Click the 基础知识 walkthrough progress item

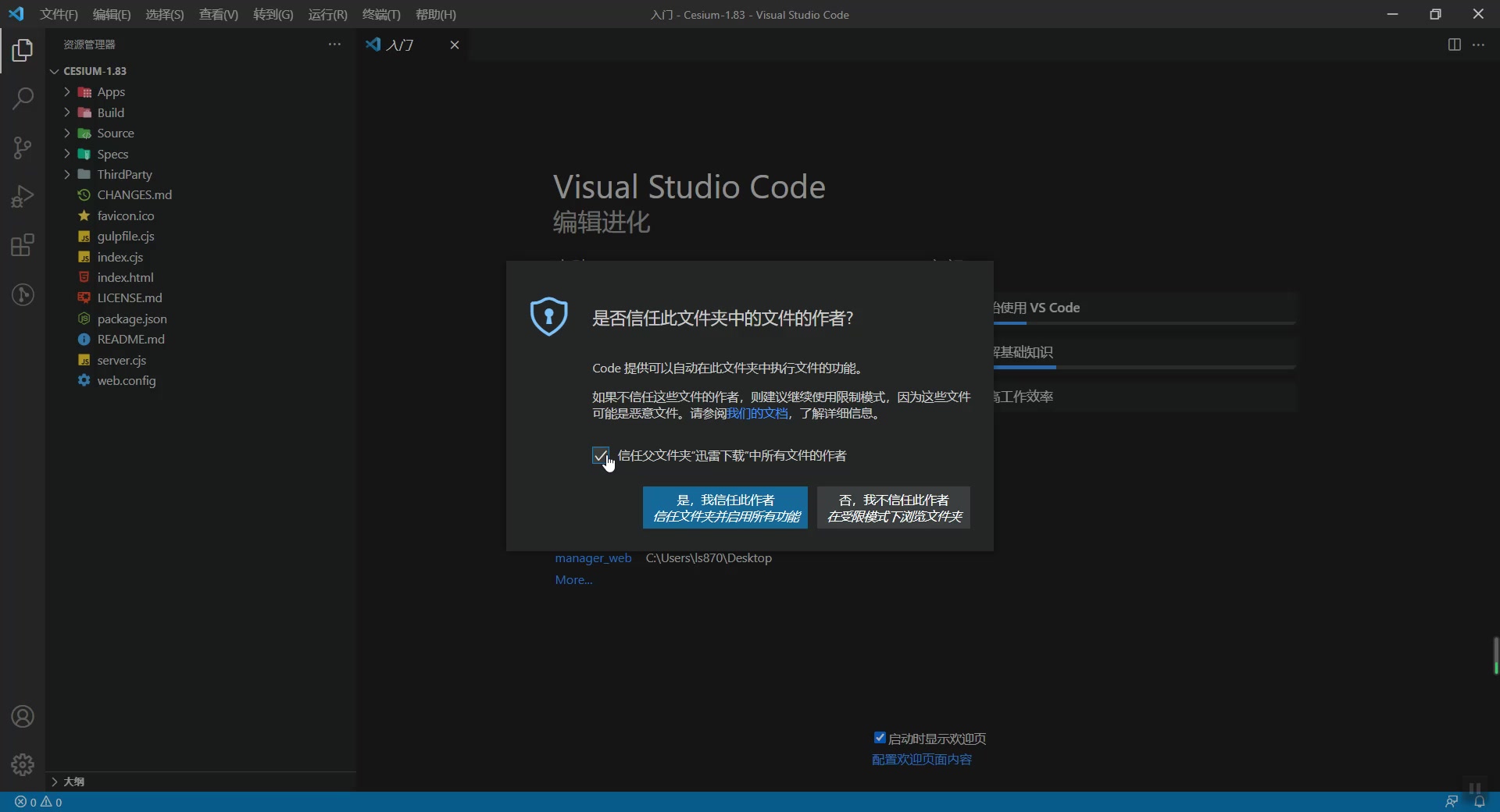1145,353
